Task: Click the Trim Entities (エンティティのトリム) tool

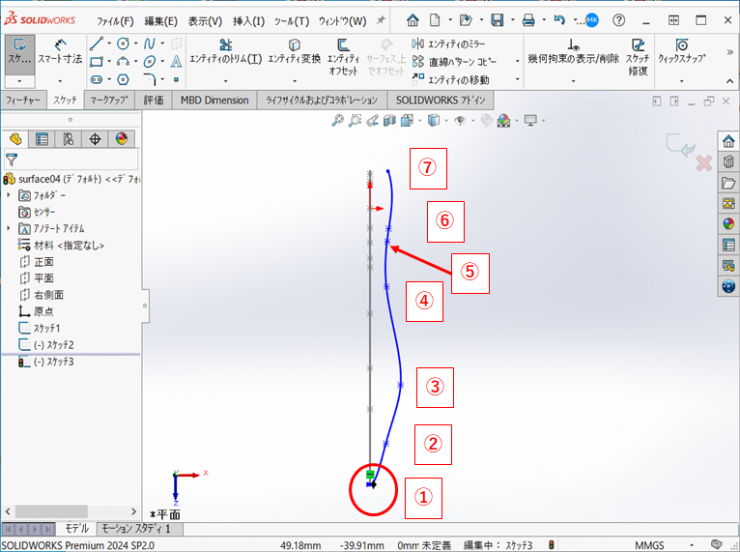Action: [225, 52]
